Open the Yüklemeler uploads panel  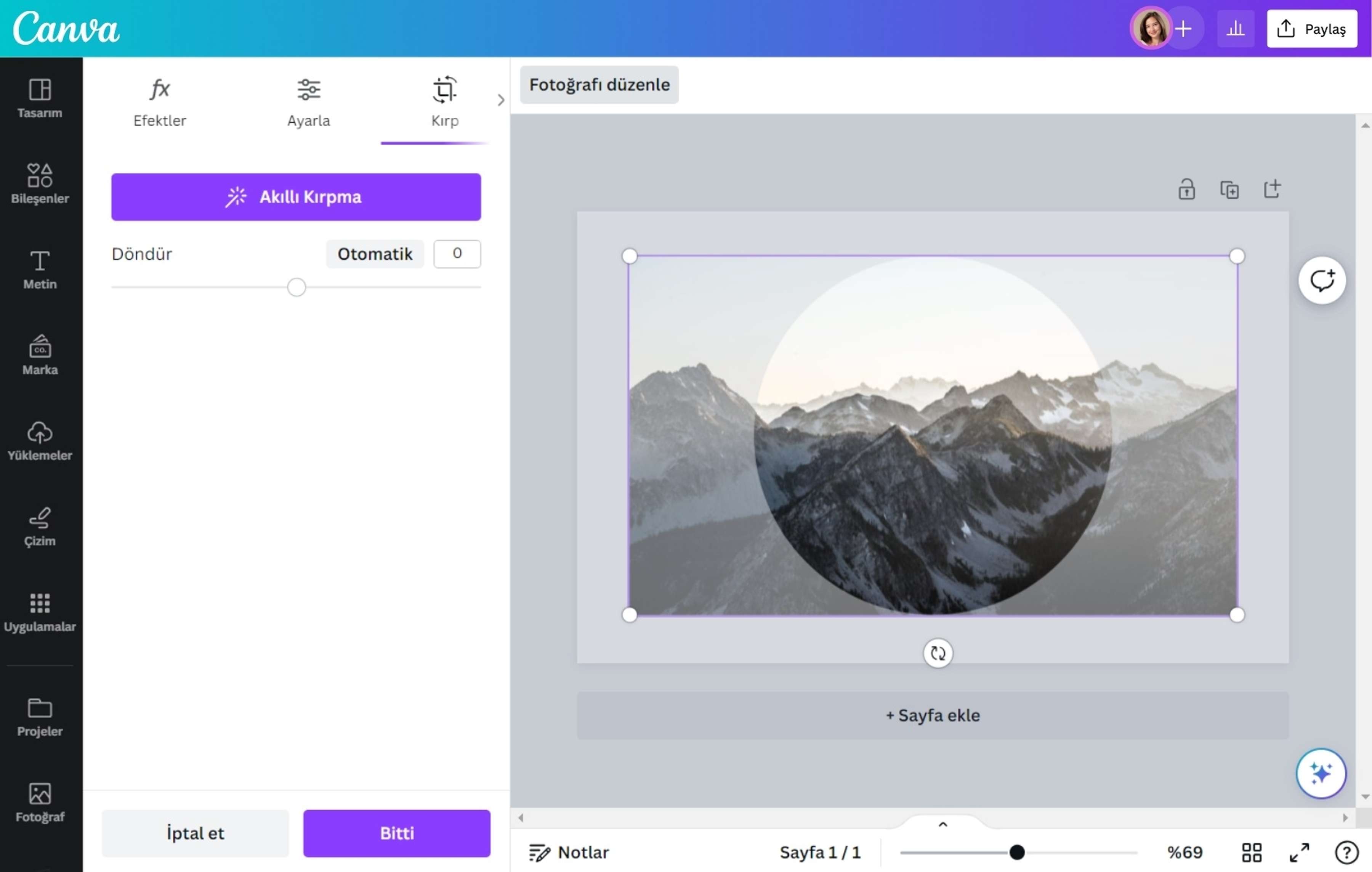tap(40, 440)
